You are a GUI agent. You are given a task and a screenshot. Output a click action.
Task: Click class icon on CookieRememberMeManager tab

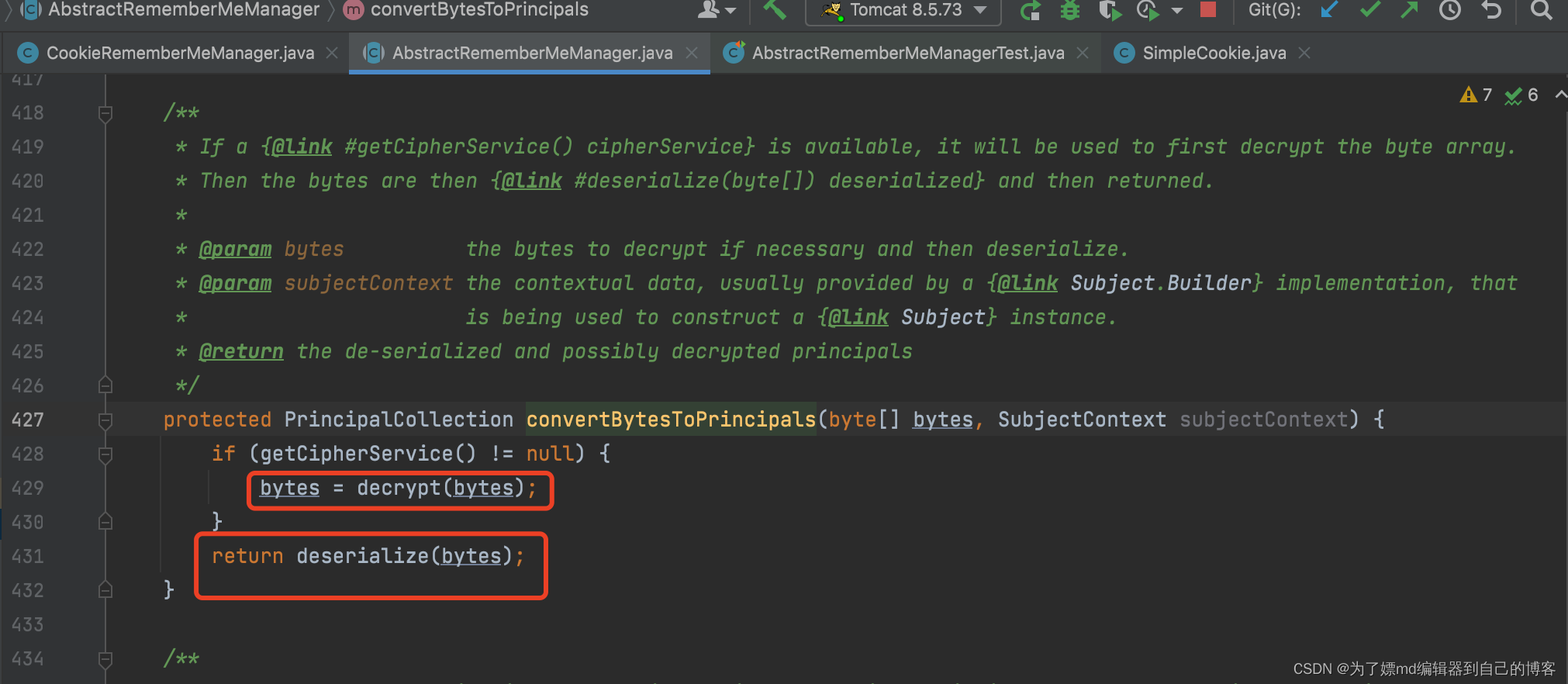click(x=27, y=53)
